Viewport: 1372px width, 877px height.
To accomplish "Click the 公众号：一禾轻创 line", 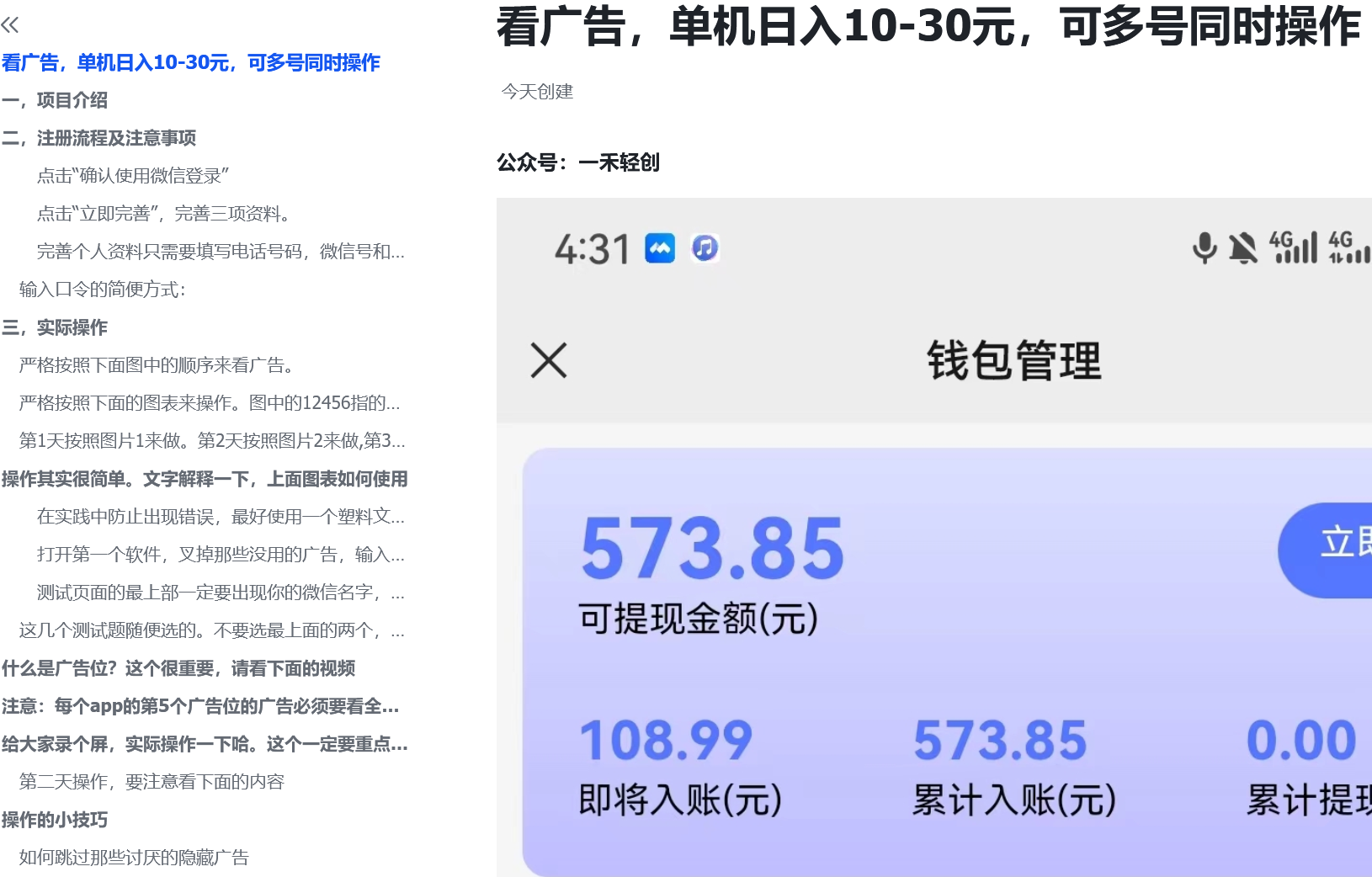I will (578, 162).
